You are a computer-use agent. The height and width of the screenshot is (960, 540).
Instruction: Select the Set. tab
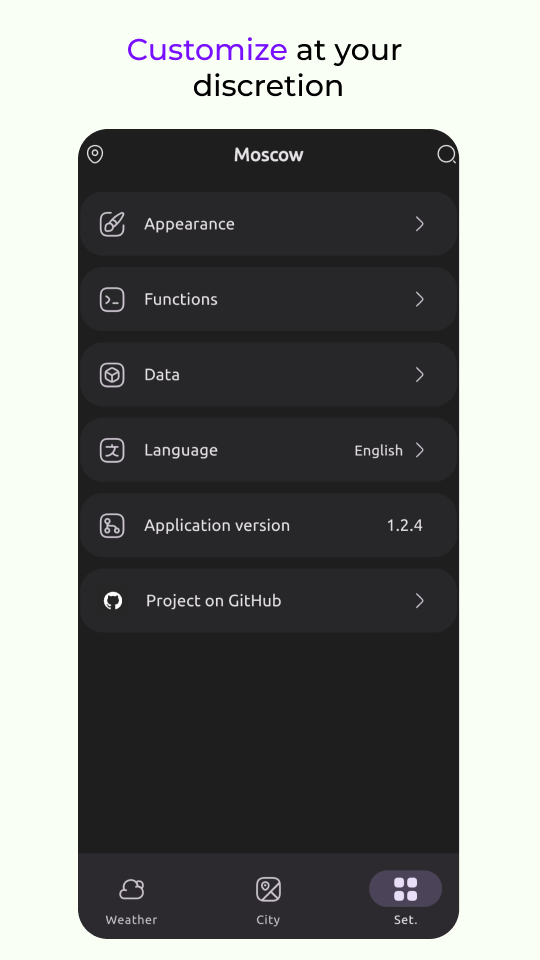coord(405,898)
